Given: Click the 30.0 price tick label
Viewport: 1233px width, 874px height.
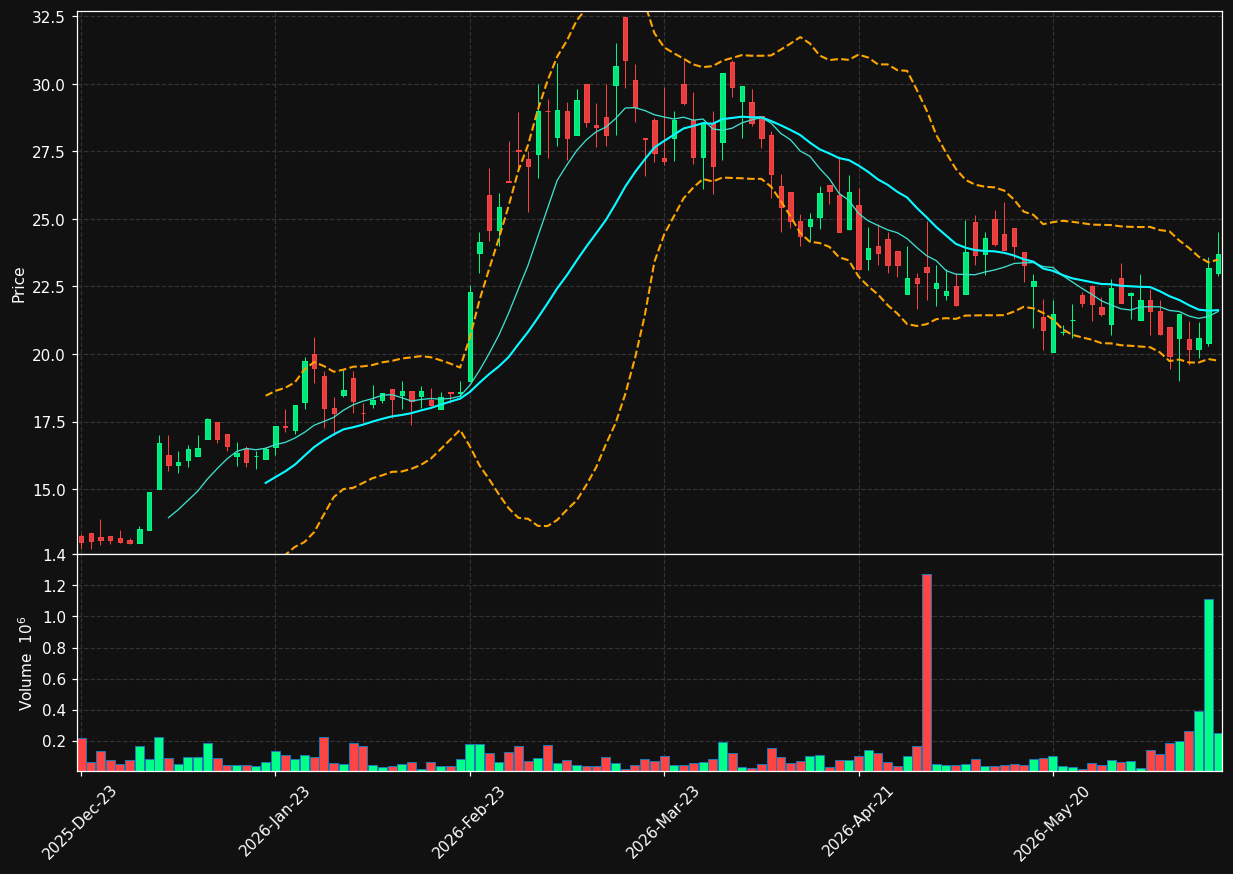Looking at the screenshot, I should [x=50, y=85].
